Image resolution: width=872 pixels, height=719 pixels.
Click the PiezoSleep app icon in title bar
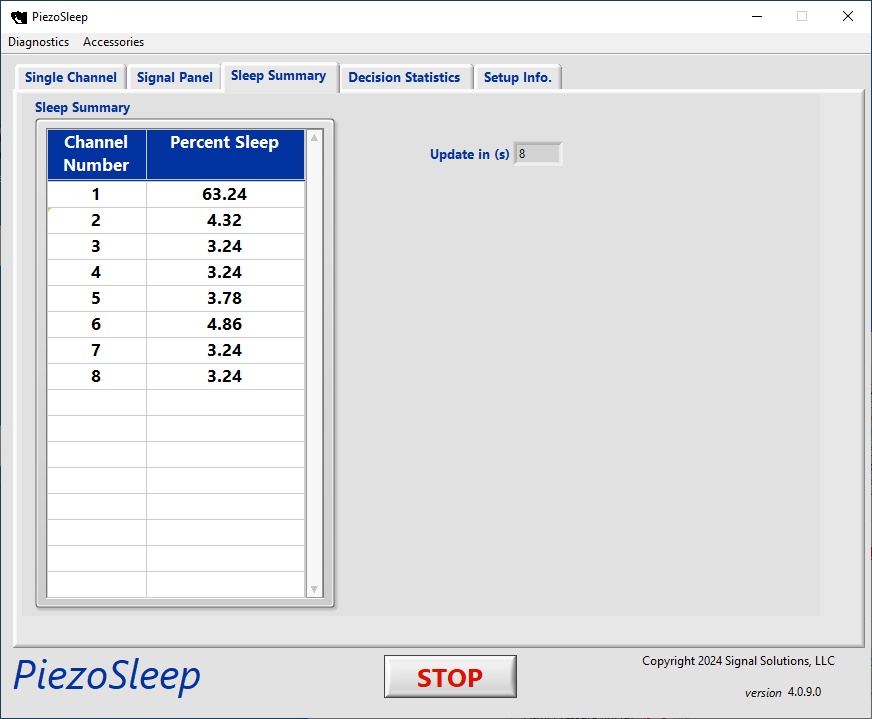coord(18,17)
